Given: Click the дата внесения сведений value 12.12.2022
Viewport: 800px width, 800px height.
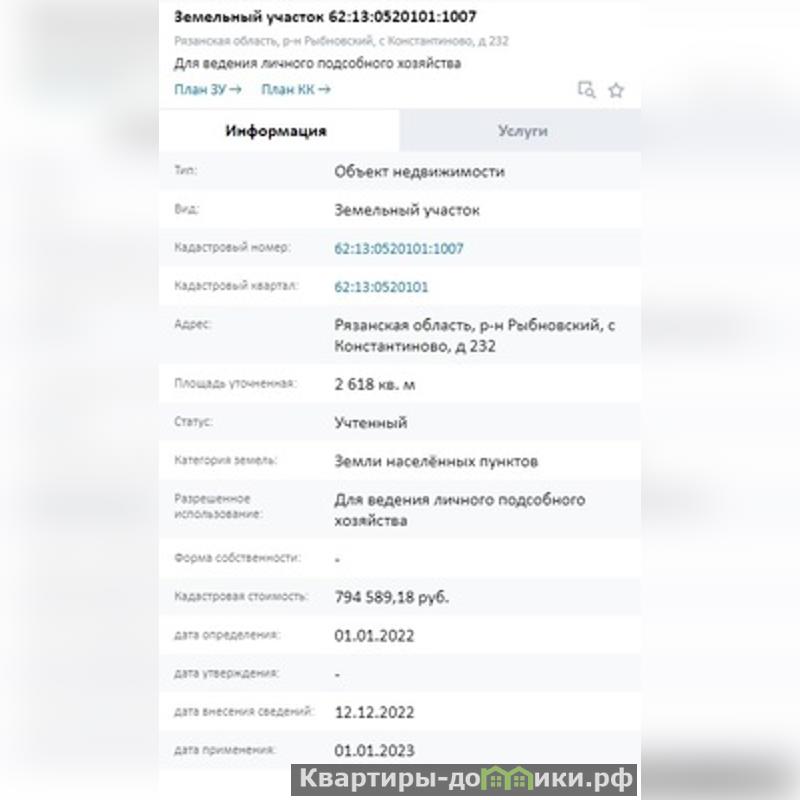Looking at the screenshot, I should click(374, 713).
